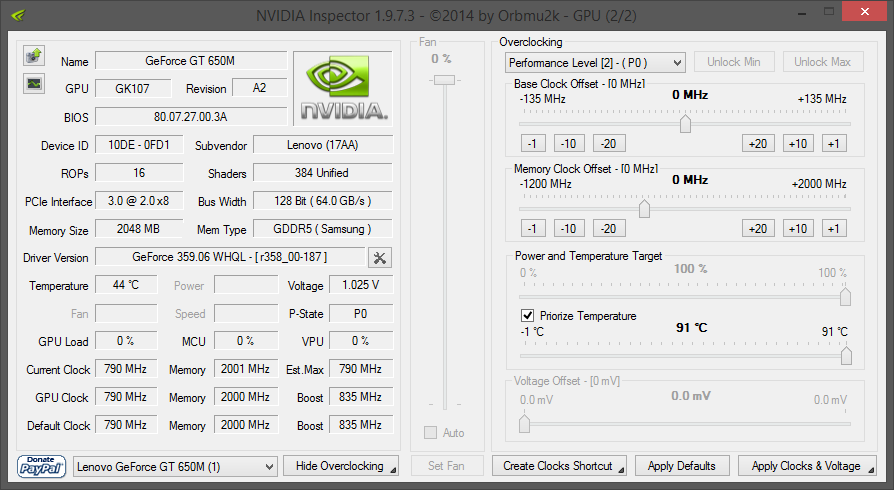Click the NVIDIA logo image
Image resolution: width=894 pixels, height=490 pixels.
[x=343, y=88]
